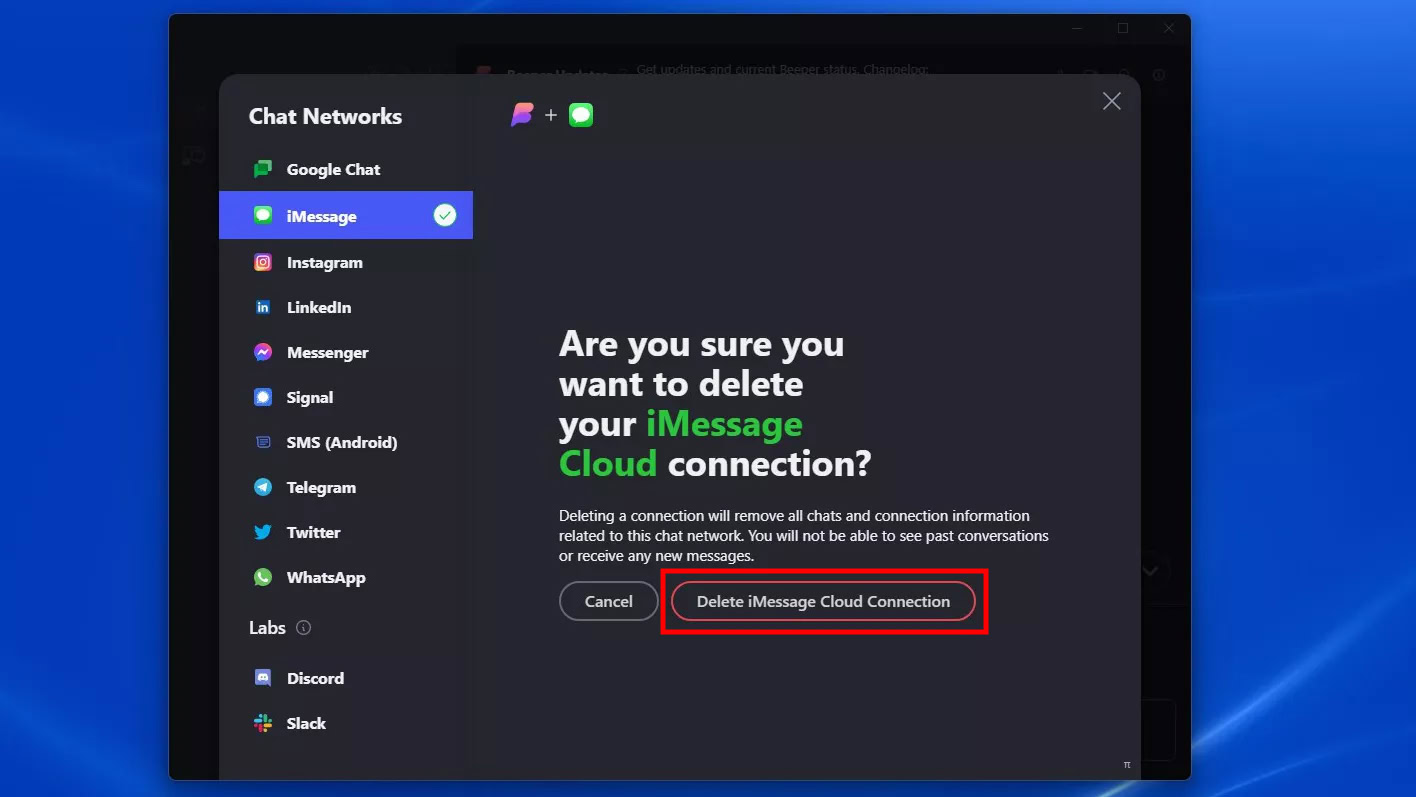Click the Instagram logo icon
The image size is (1416, 797).
pyautogui.click(x=263, y=263)
